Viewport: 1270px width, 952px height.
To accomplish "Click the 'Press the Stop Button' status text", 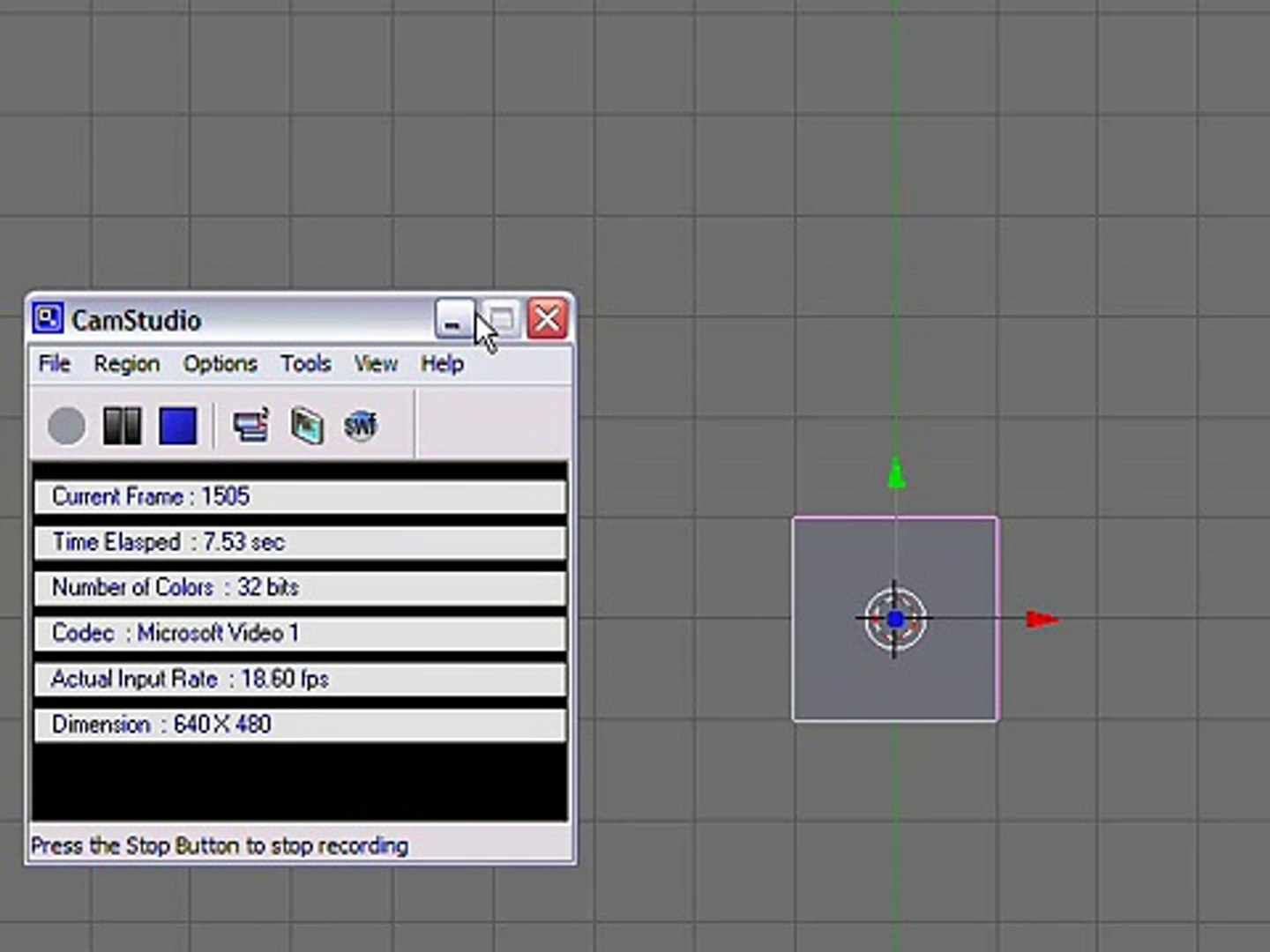I will pyautogui.click(x=220, y=846).
